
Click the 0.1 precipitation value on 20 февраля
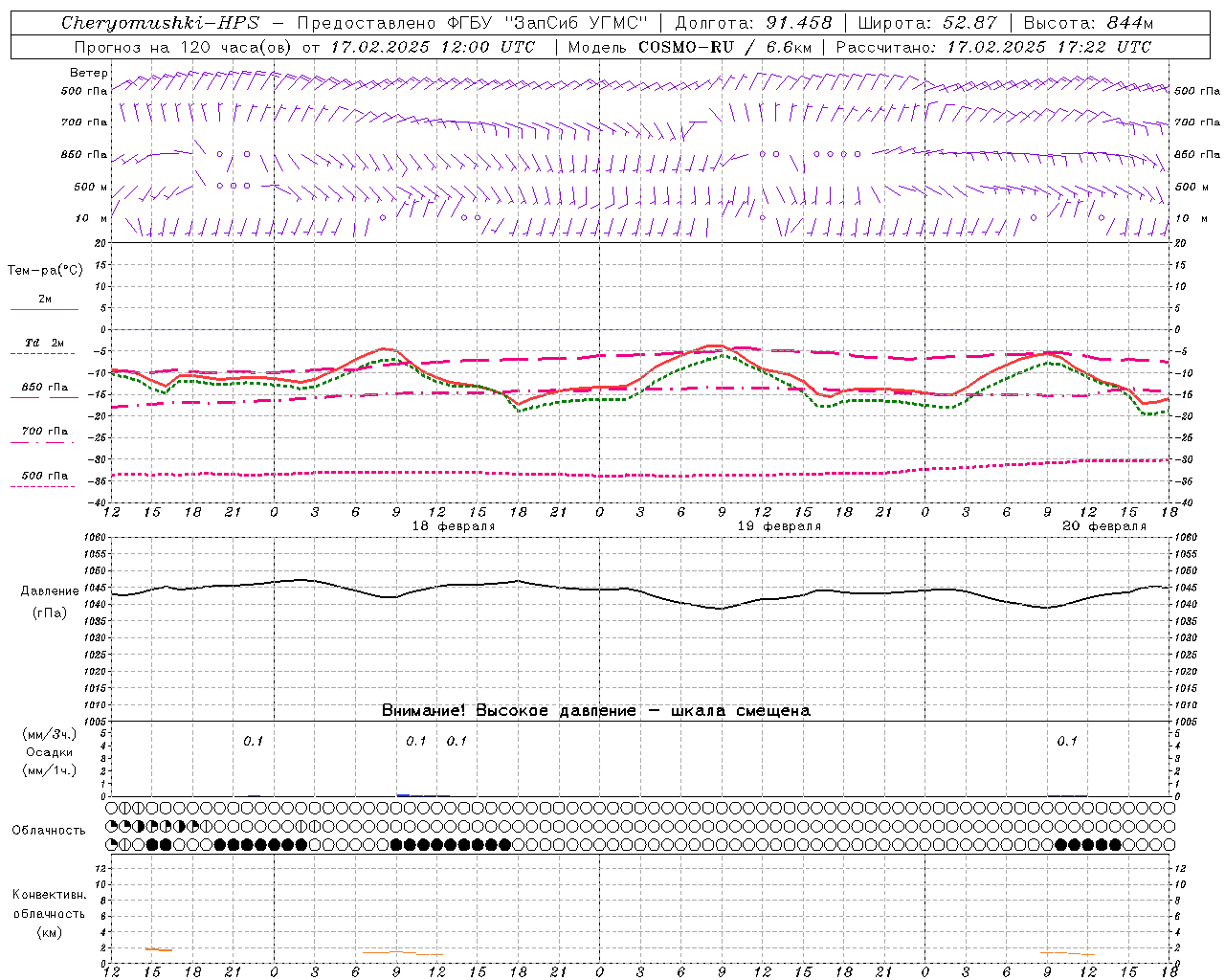tap(1066, 741)
